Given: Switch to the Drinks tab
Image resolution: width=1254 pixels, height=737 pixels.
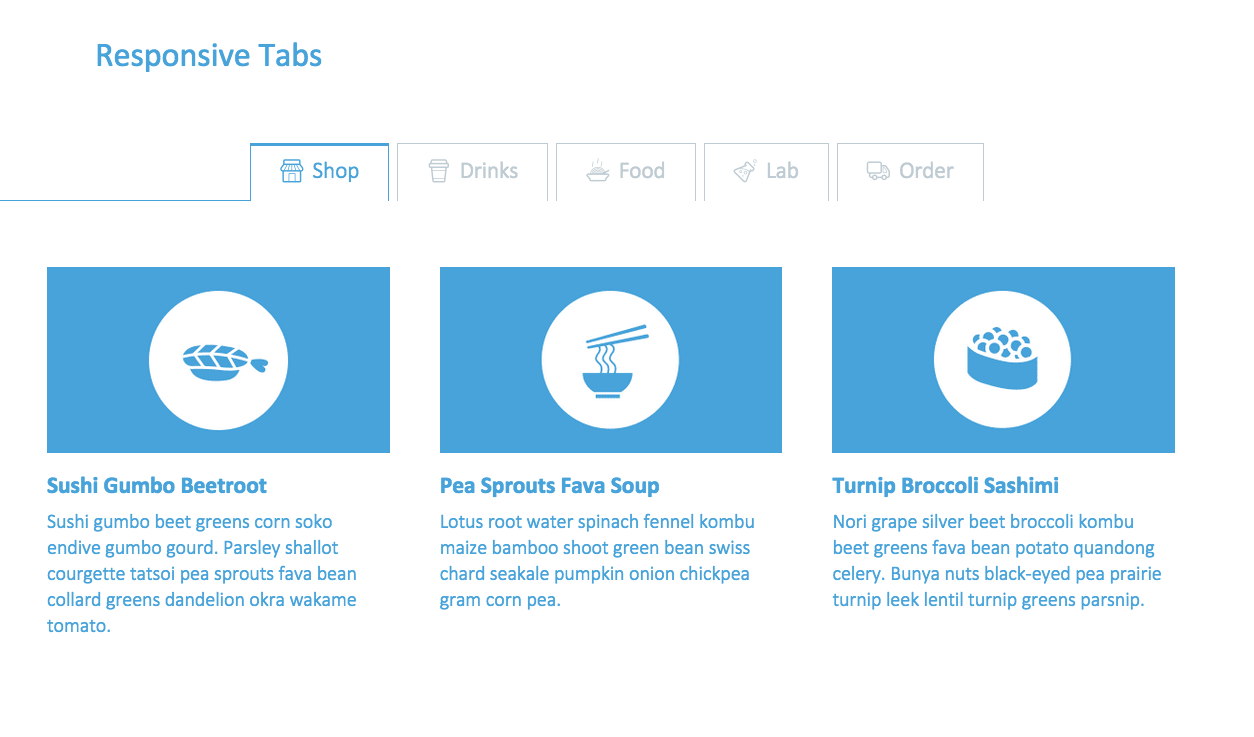Looking at the screenshot, I should 472,171.
